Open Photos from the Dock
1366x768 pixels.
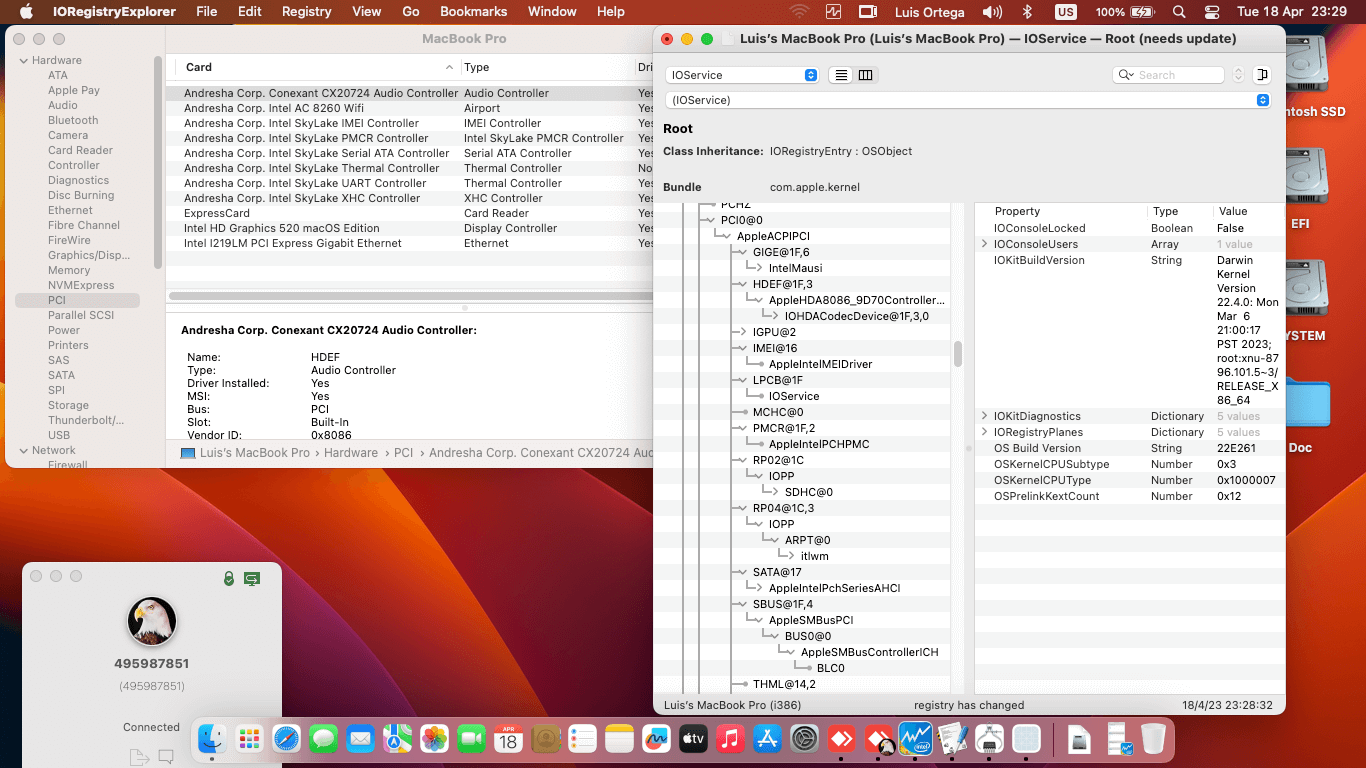434,739
